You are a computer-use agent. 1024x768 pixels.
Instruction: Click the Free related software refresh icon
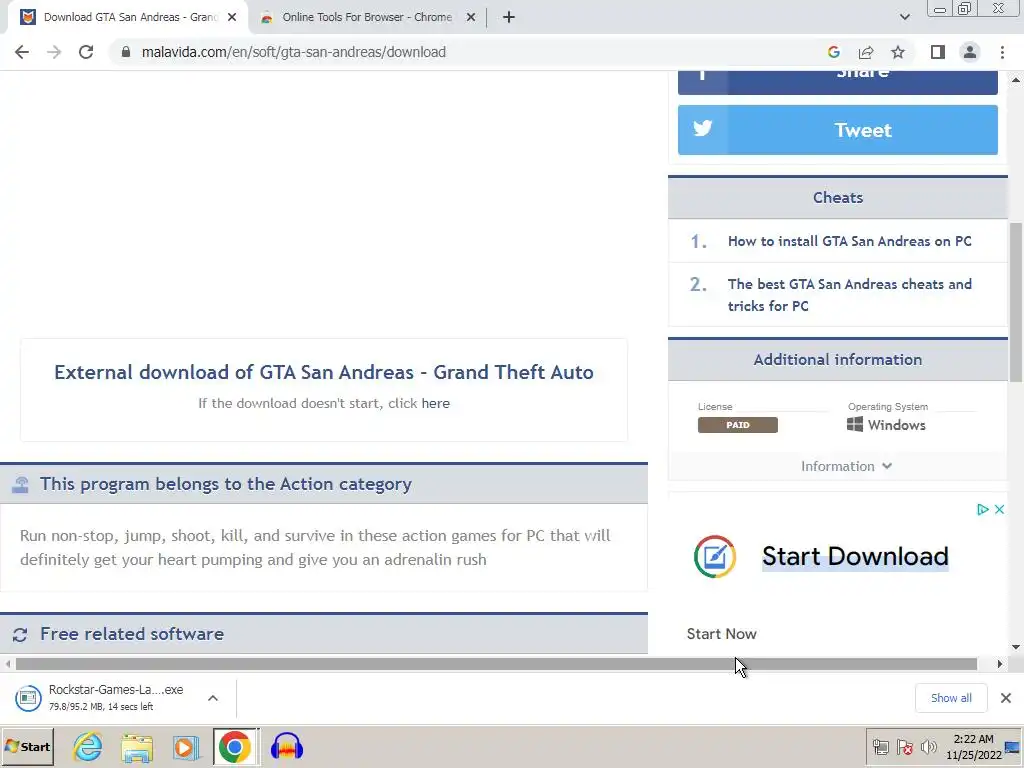(20, 634)
